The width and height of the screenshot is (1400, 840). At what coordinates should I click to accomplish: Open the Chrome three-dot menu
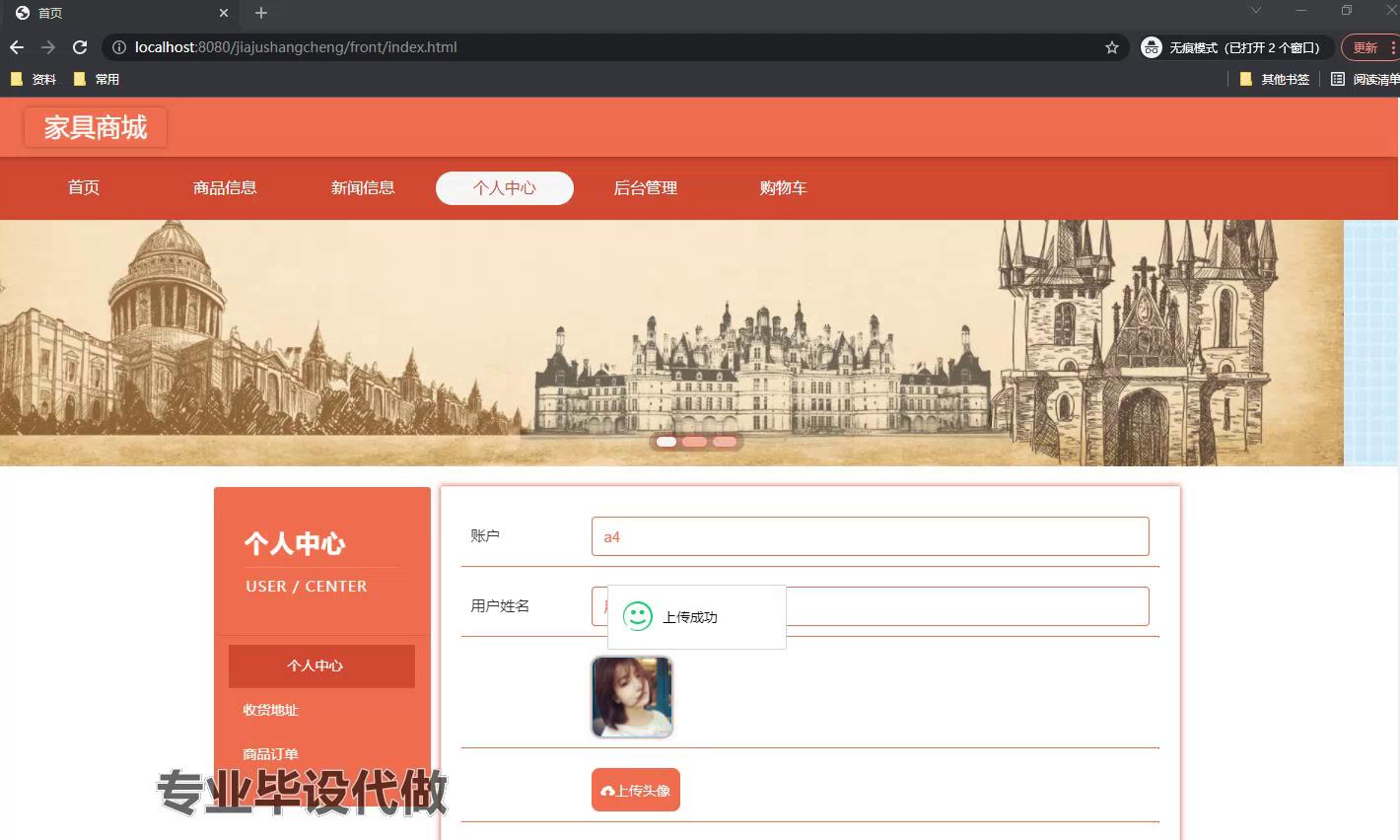(x=1394, y=46)
